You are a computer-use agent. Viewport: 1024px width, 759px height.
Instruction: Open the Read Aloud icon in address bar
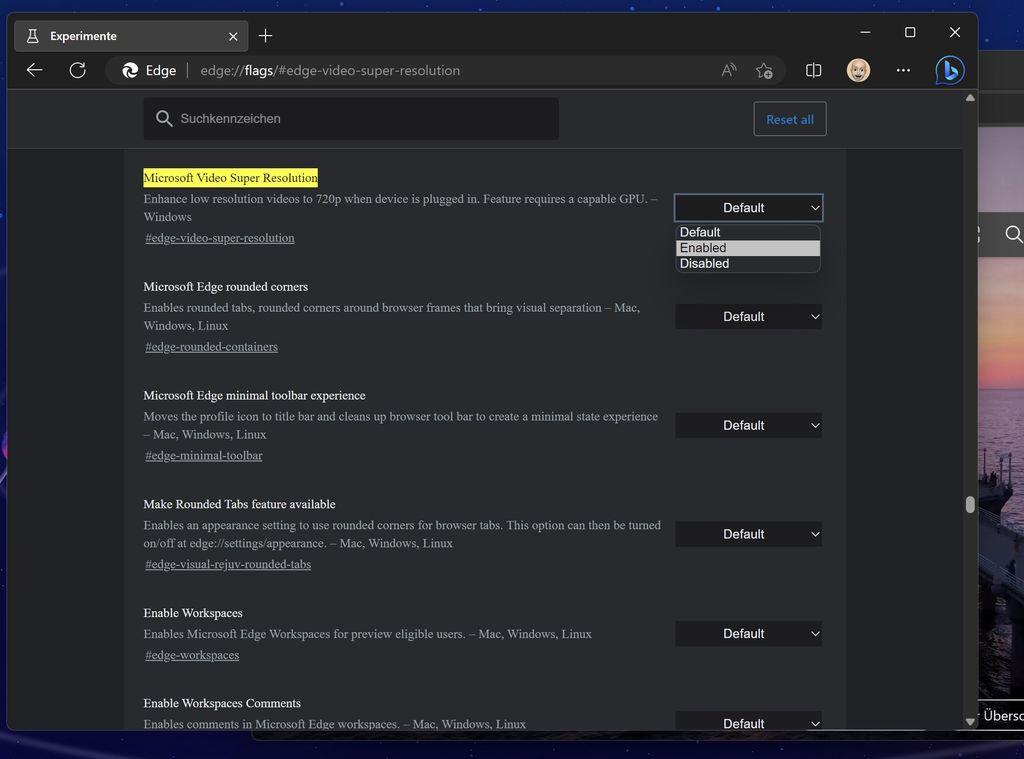point(729,70)
